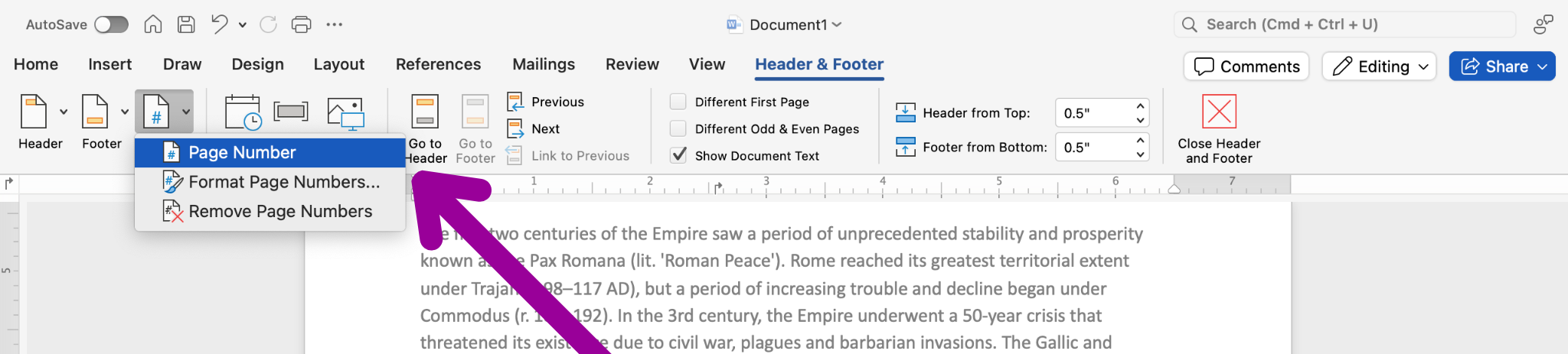
Task: Undo the last action
Action: pos(220,24)
